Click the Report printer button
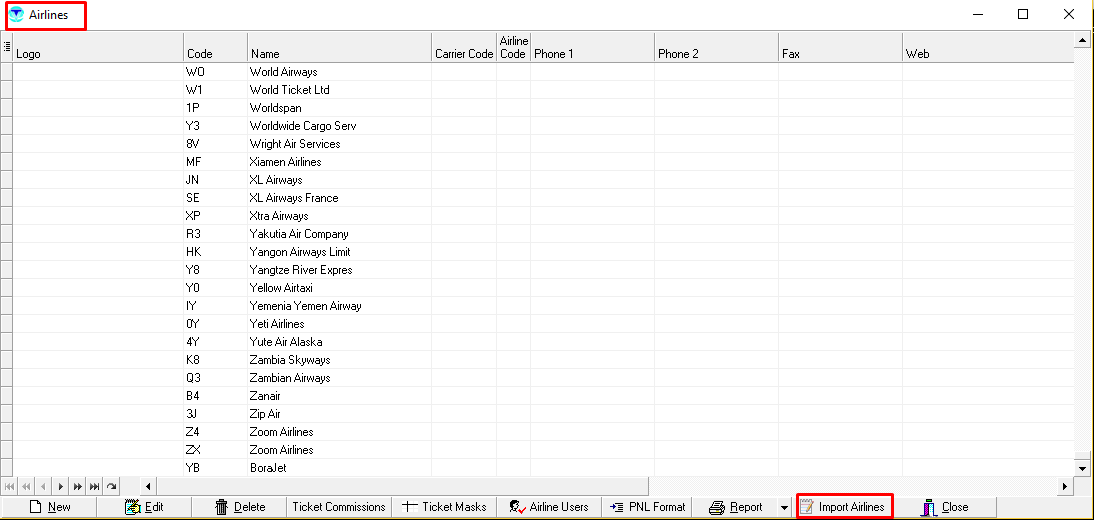 (736, 507)
